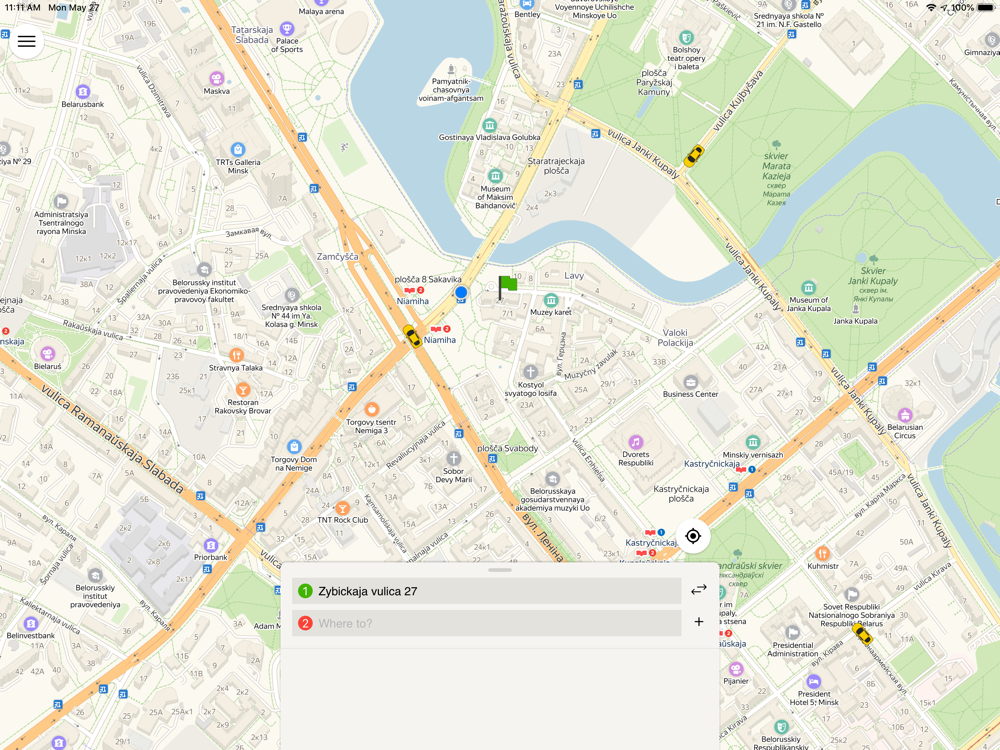Viewport: 1000px width, 750px height.
Task: Tap the Palace of Sports icon
Action: tap(287, 29)
